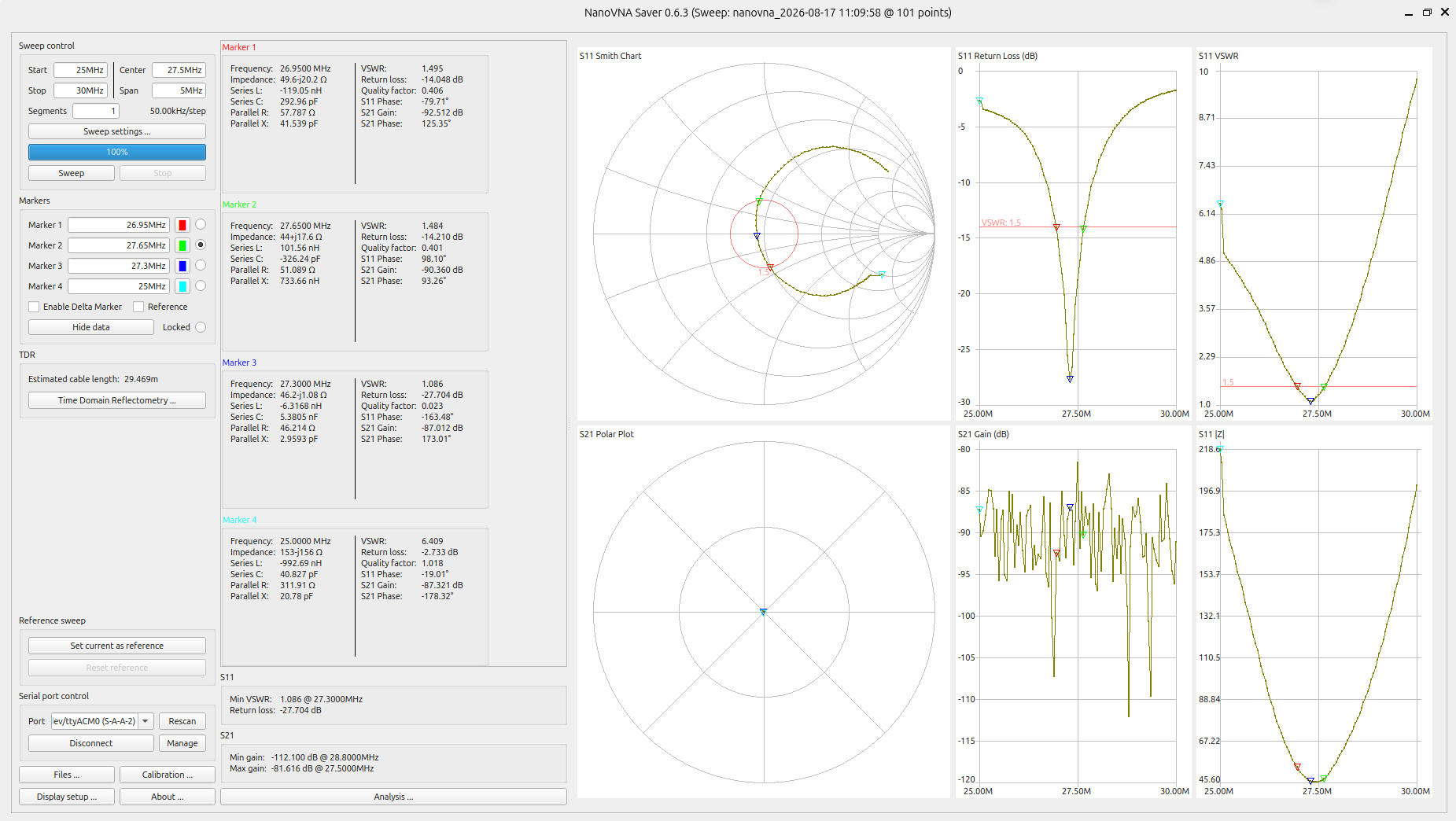The height and width of the screenshot is (821, 1456).
Task: Tick the Reference checkbox
Action: pos(138,307)
